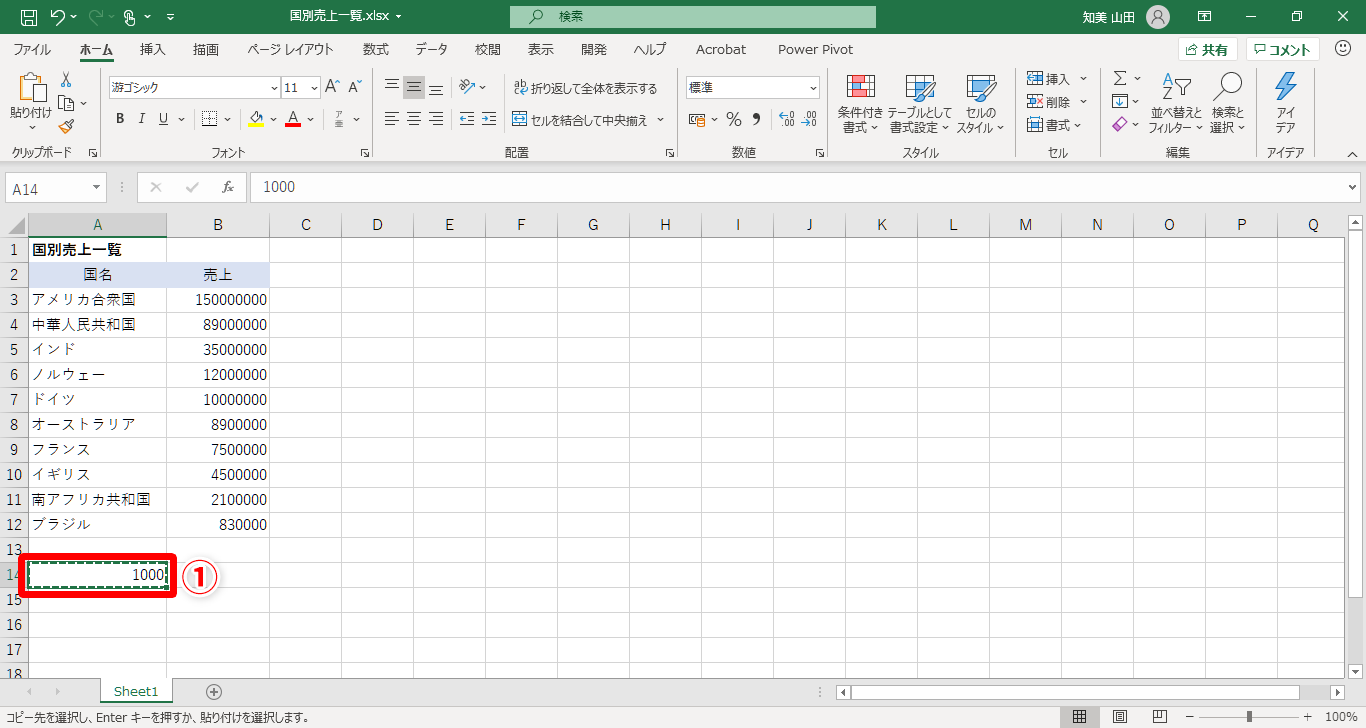Switch to the Data tab
This screenshot has height=728, width=1366.
coord(432,49)
